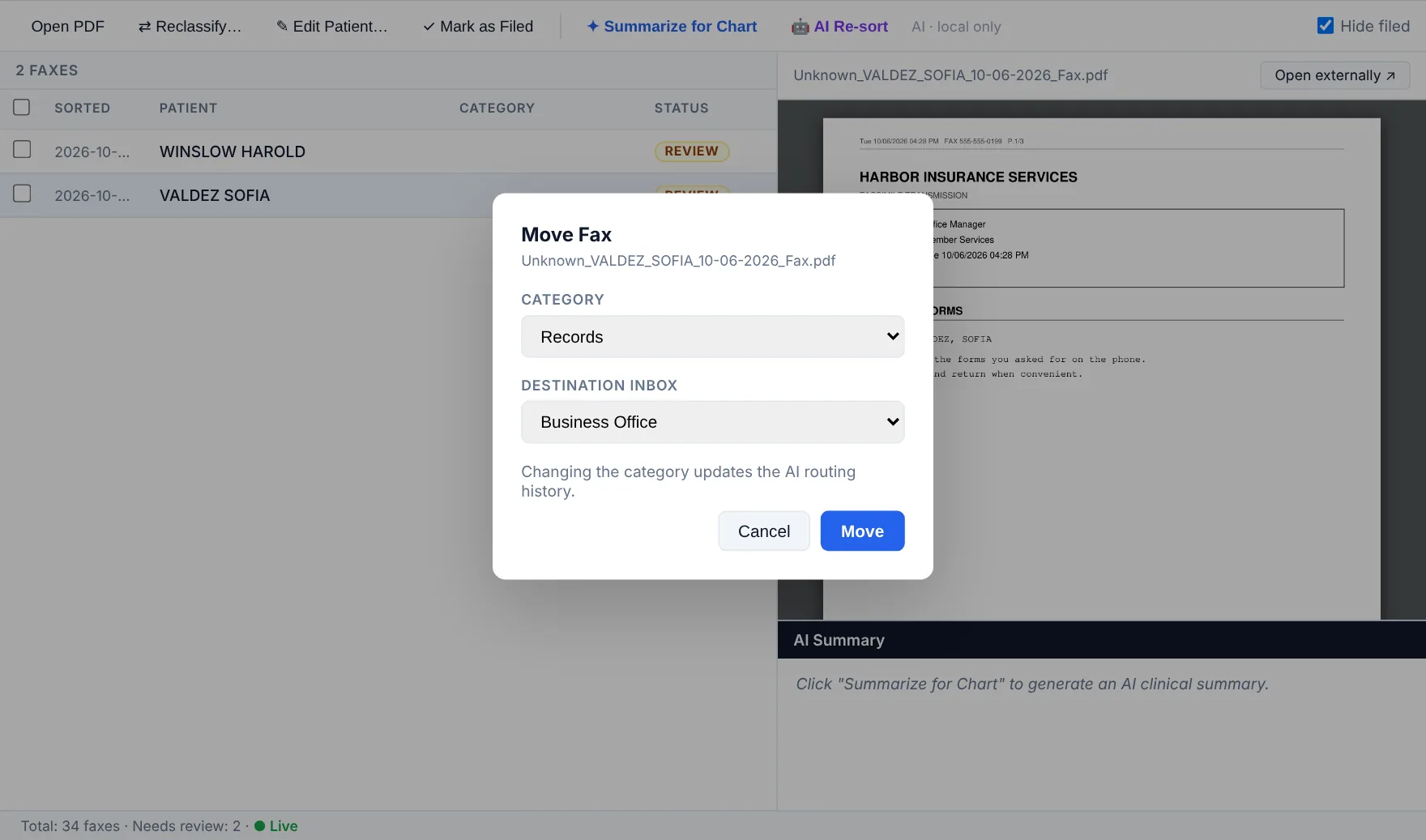Click the preview pane filename Unknown_VALDEZ_SOFIA fax

(x=950, y=75)
